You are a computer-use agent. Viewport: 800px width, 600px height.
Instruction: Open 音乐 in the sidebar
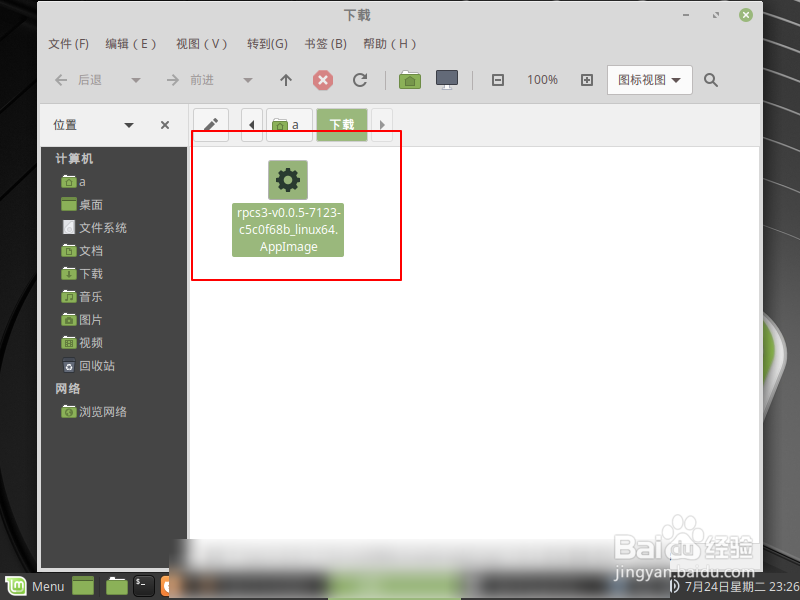[82, 297]
